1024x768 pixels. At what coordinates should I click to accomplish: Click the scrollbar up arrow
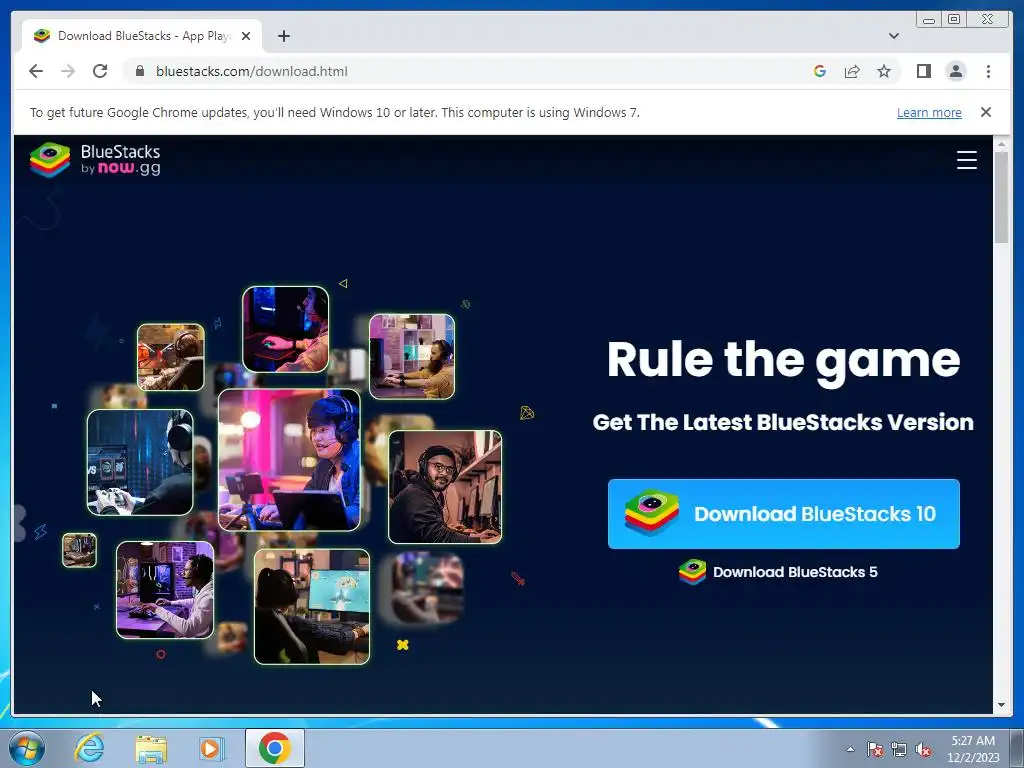point(1001,143)
